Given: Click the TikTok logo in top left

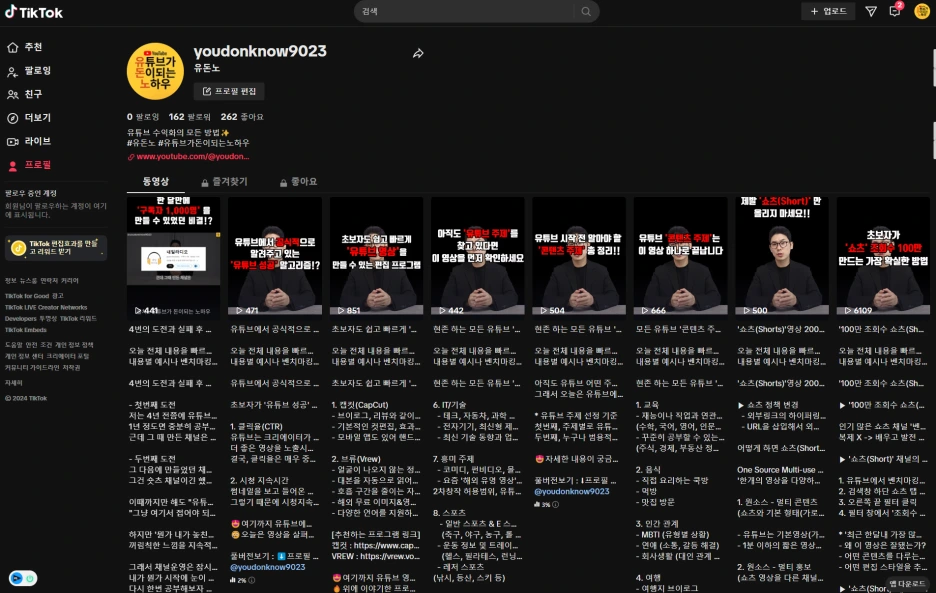Looking at the screenshot, I should [38, 12].
